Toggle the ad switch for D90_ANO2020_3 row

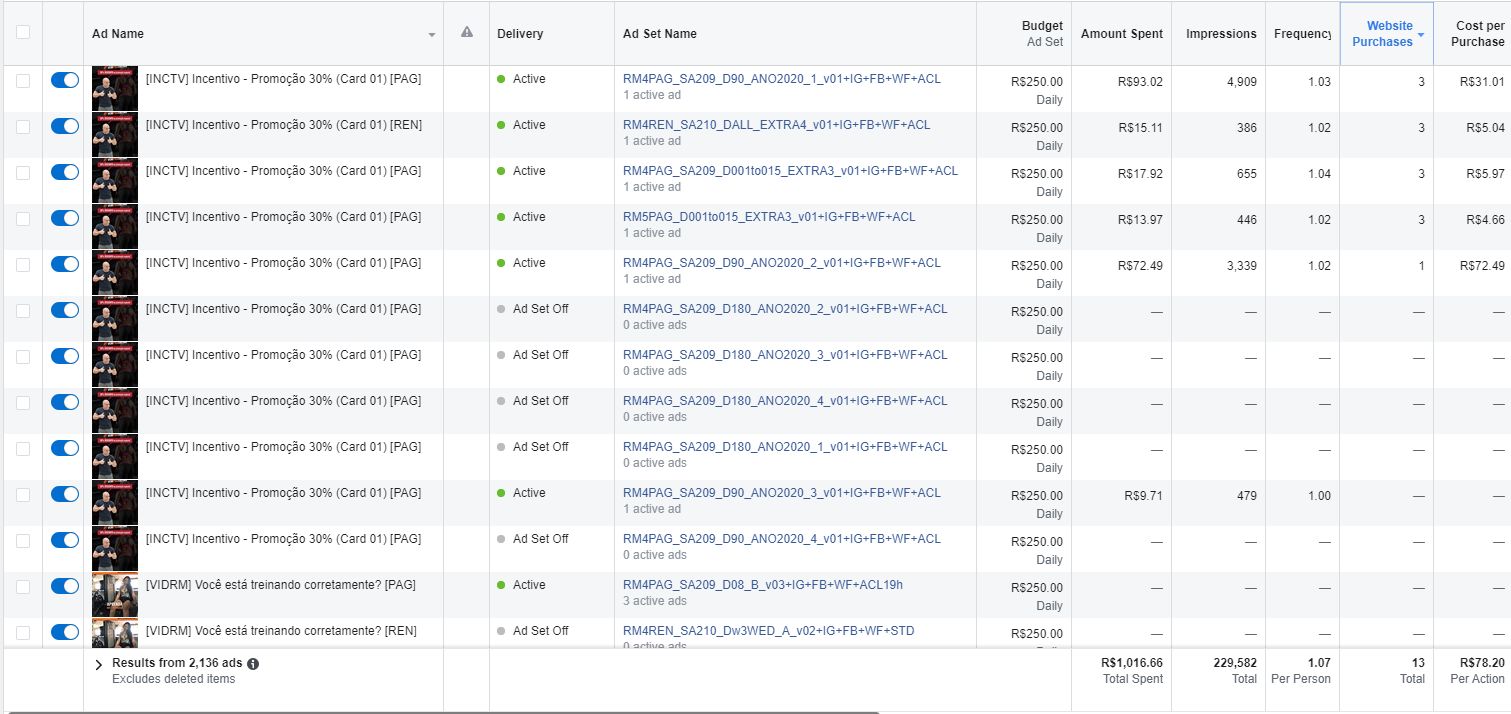tap(65, 494)
